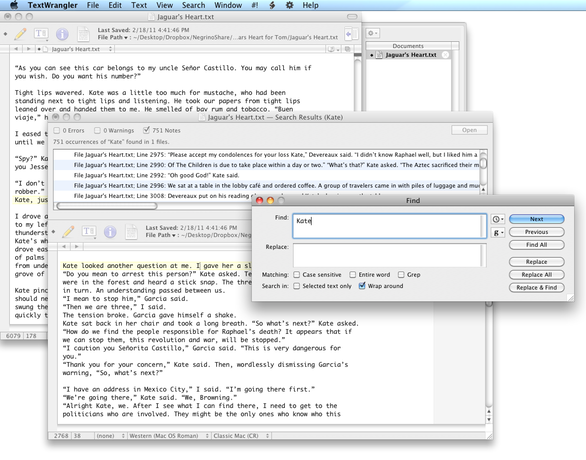Open the #! shebang menu in the menu bar
Image resolution: width=586 pixels, height=460 pixels.
pos(255,5)
